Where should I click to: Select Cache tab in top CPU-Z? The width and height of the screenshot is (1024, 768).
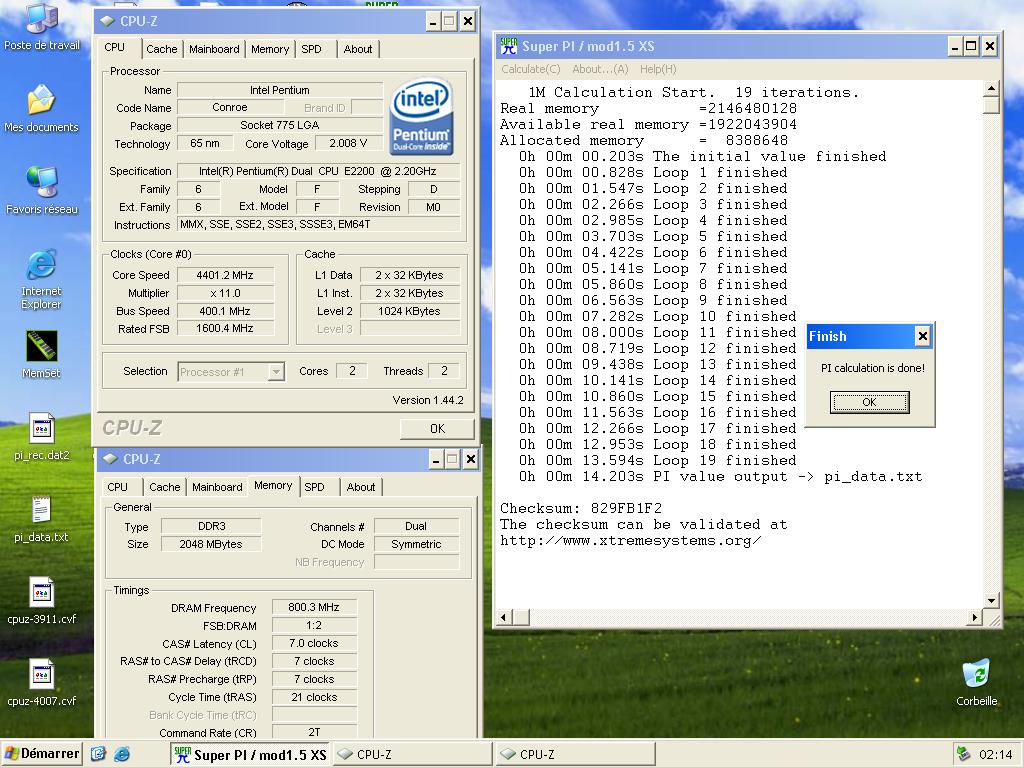coord(161,49)
